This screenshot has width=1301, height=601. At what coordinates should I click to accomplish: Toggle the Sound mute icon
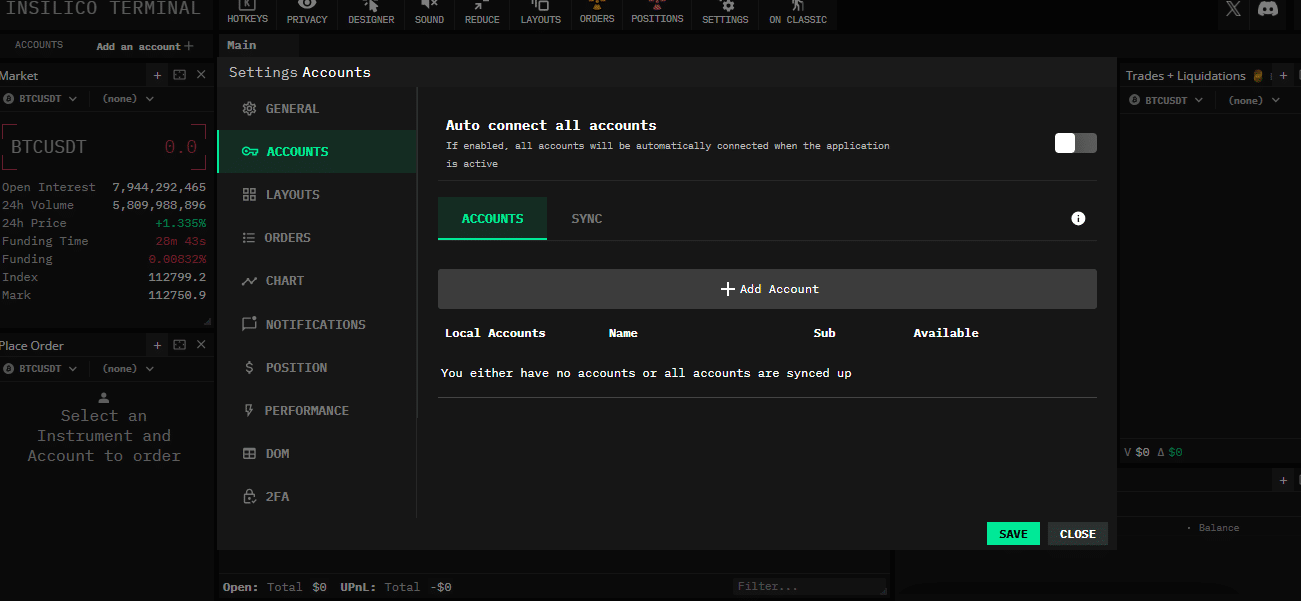tap(429, 13)
